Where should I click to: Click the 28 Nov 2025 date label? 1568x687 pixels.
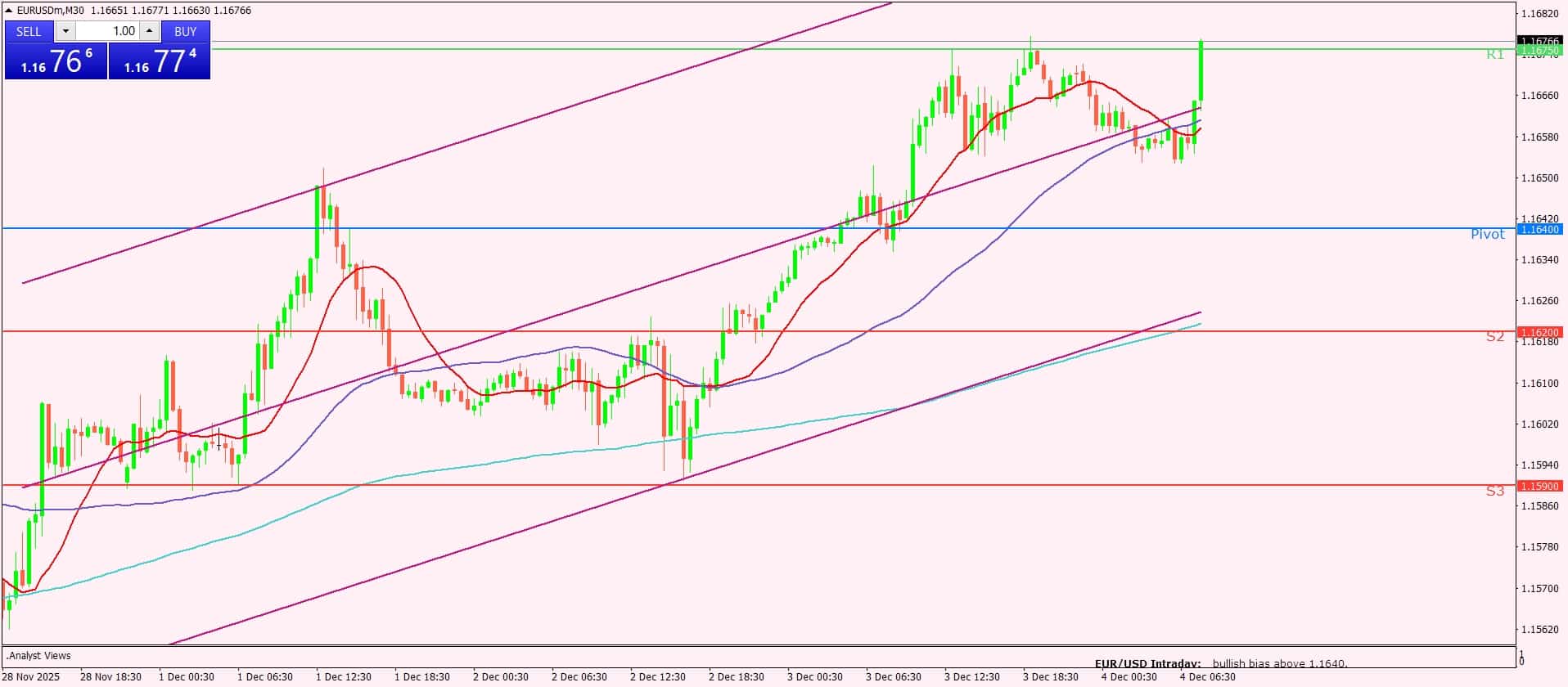coord(33,677)
